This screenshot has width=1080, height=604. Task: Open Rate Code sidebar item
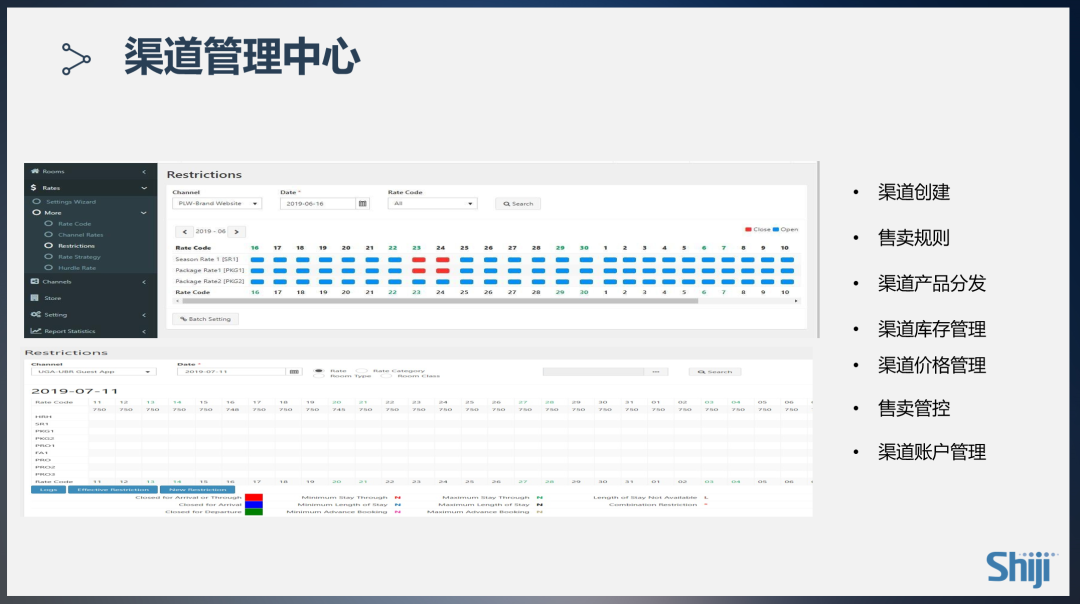(74, 224)
